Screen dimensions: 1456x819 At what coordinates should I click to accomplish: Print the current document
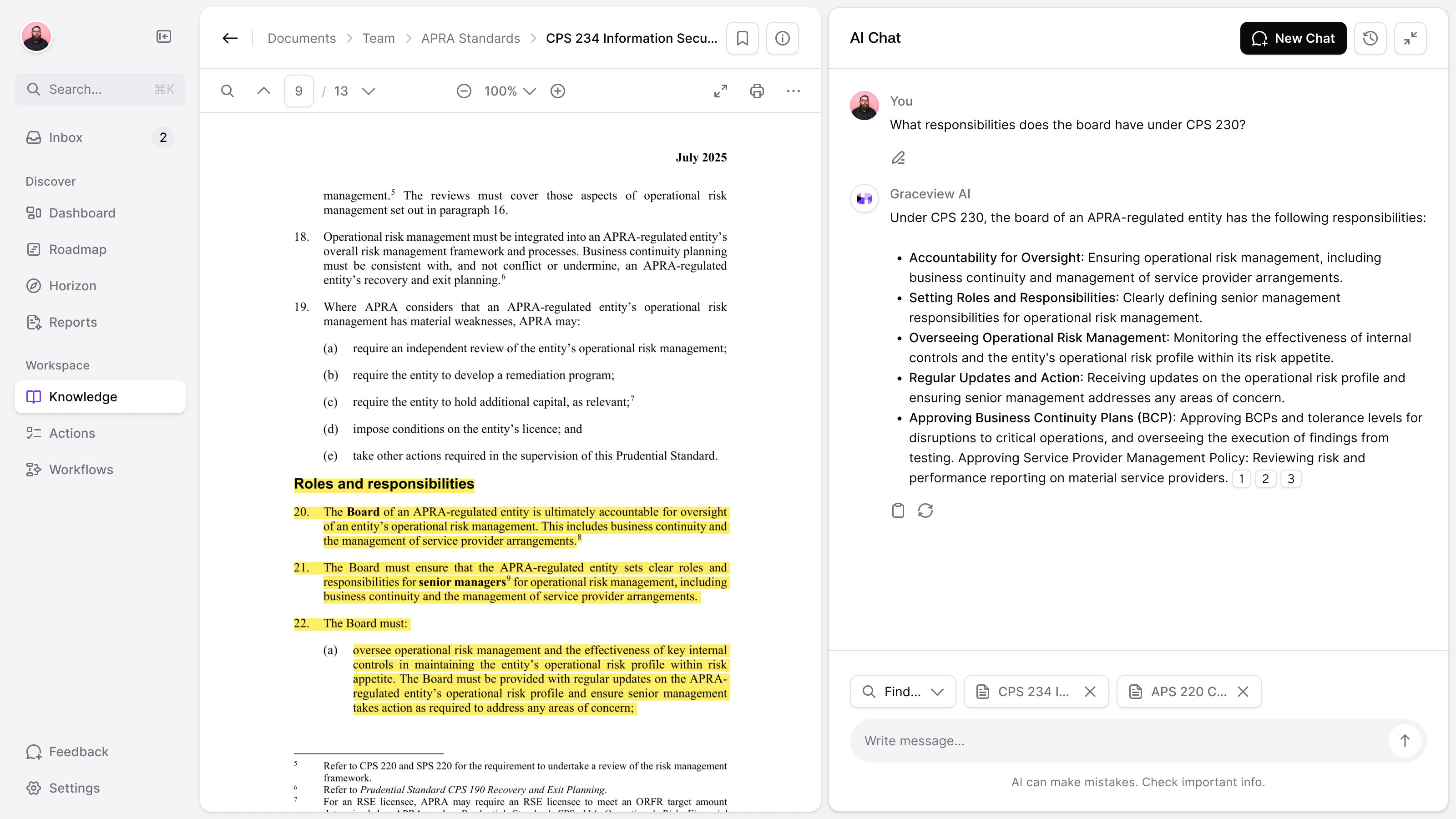pos(757,91)
